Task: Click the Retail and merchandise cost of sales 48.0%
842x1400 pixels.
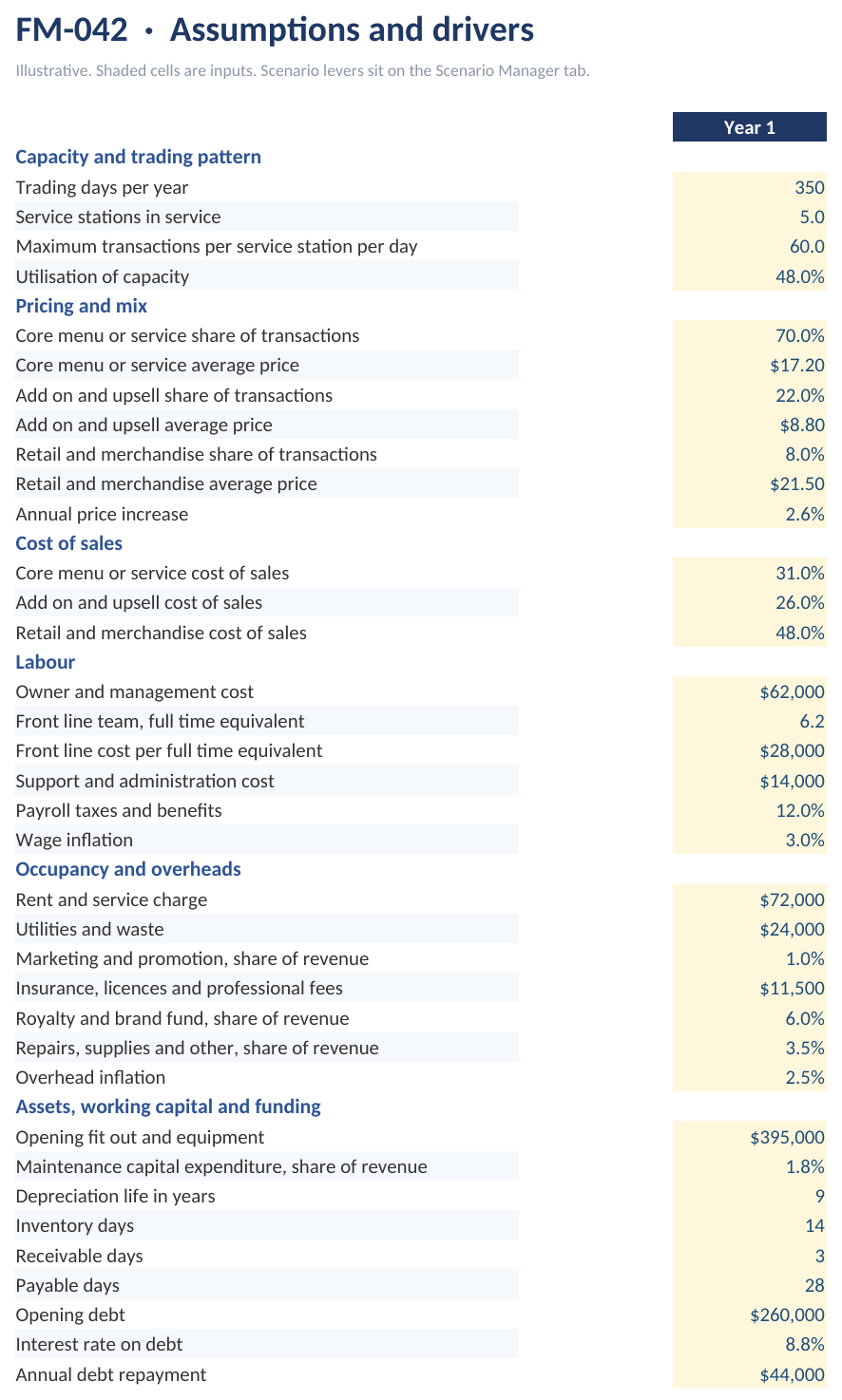Action: point(750,633)
